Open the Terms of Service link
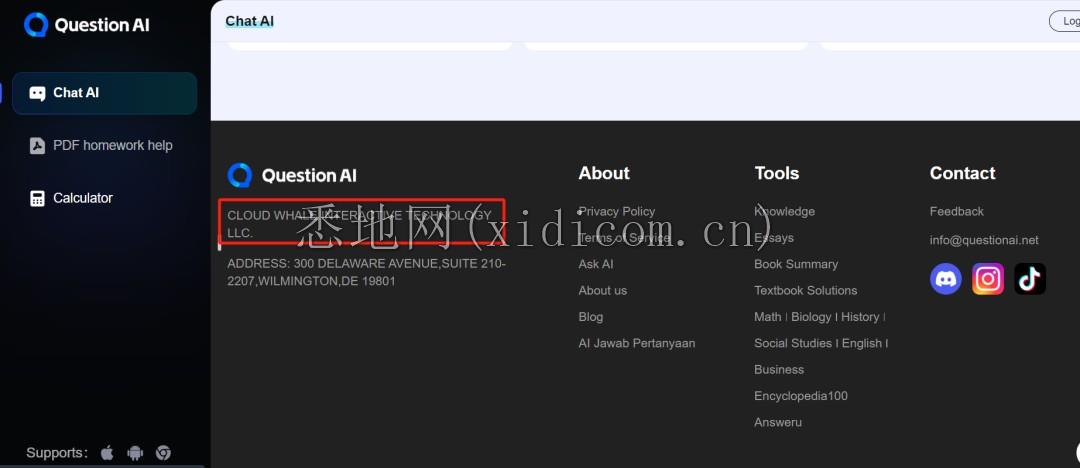1080x468 pixels. pyautogui.click(x=625, y=238)
